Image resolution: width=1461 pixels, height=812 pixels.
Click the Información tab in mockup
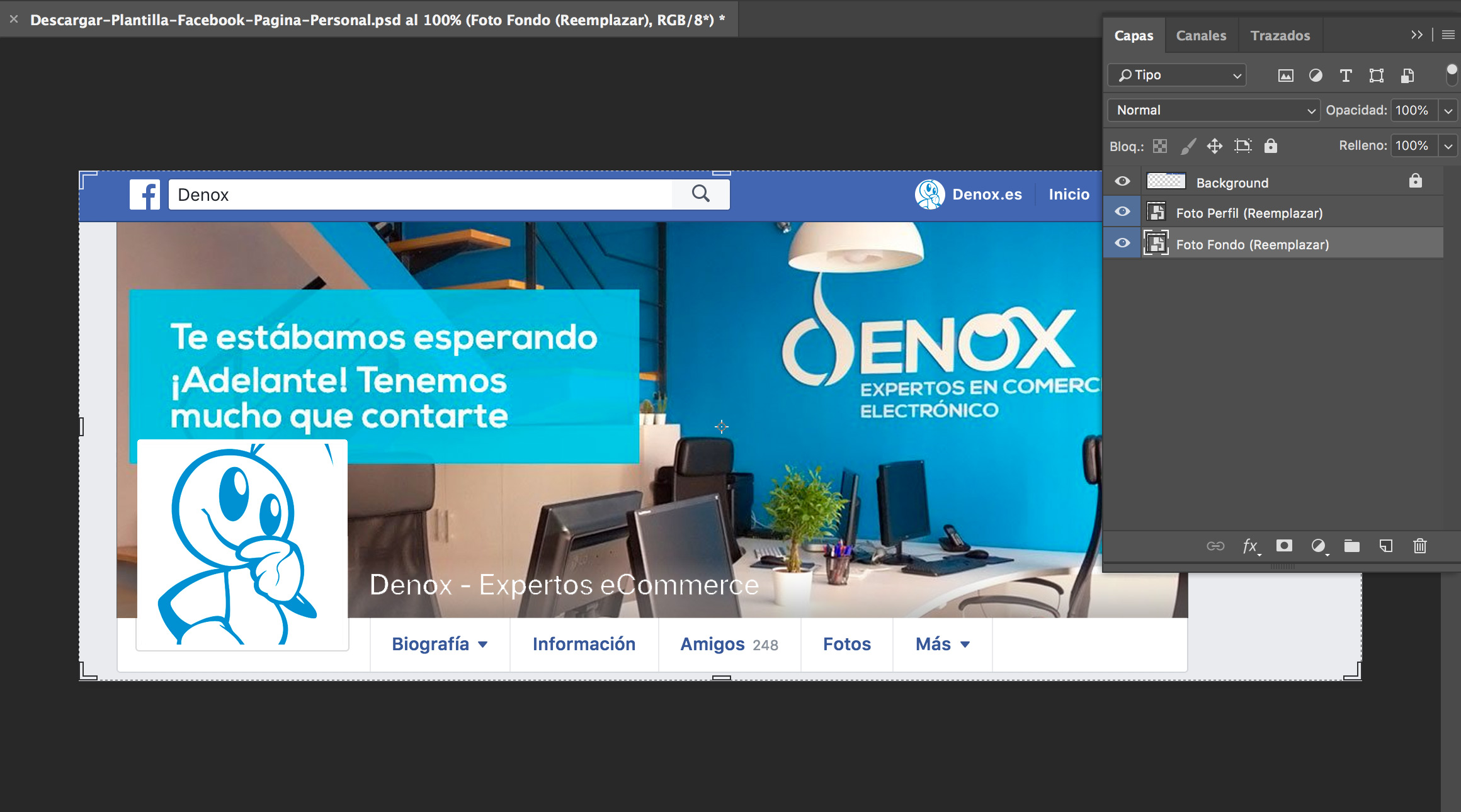(x=584, y=644)
